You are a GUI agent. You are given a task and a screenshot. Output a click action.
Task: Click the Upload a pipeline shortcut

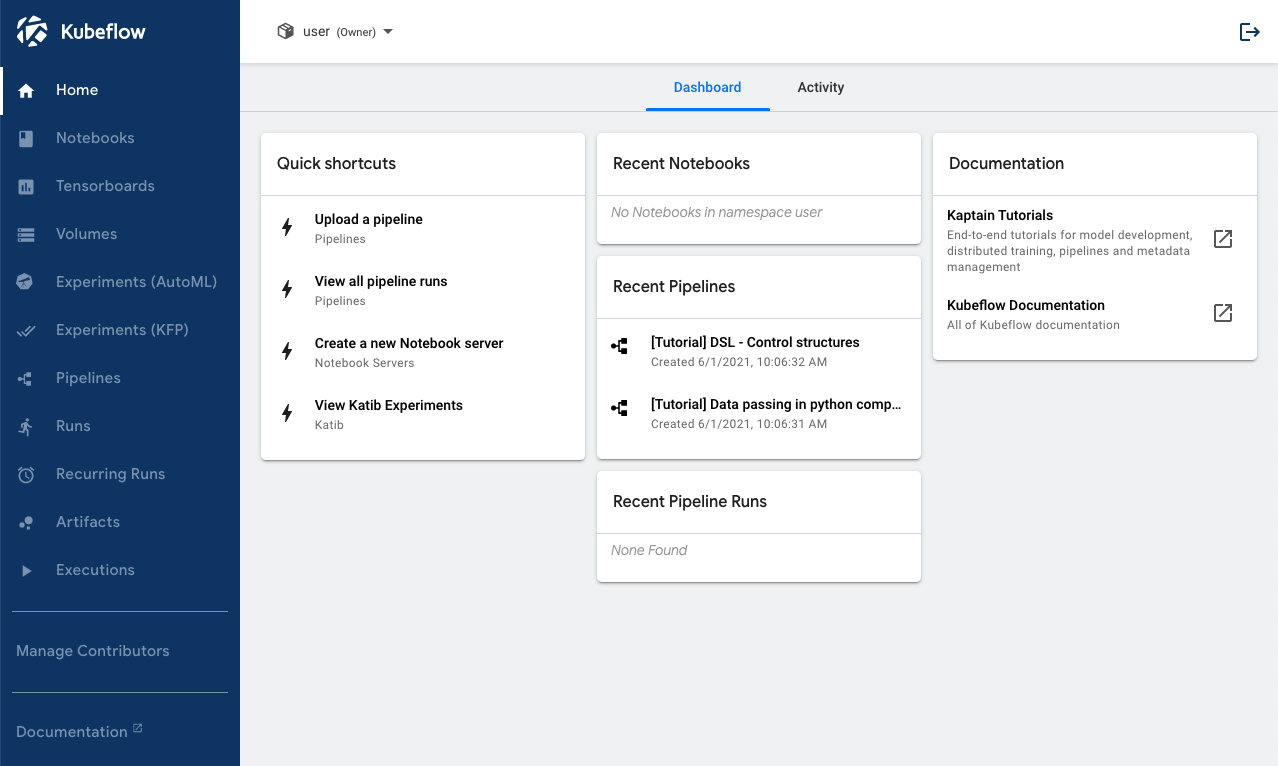423,227
